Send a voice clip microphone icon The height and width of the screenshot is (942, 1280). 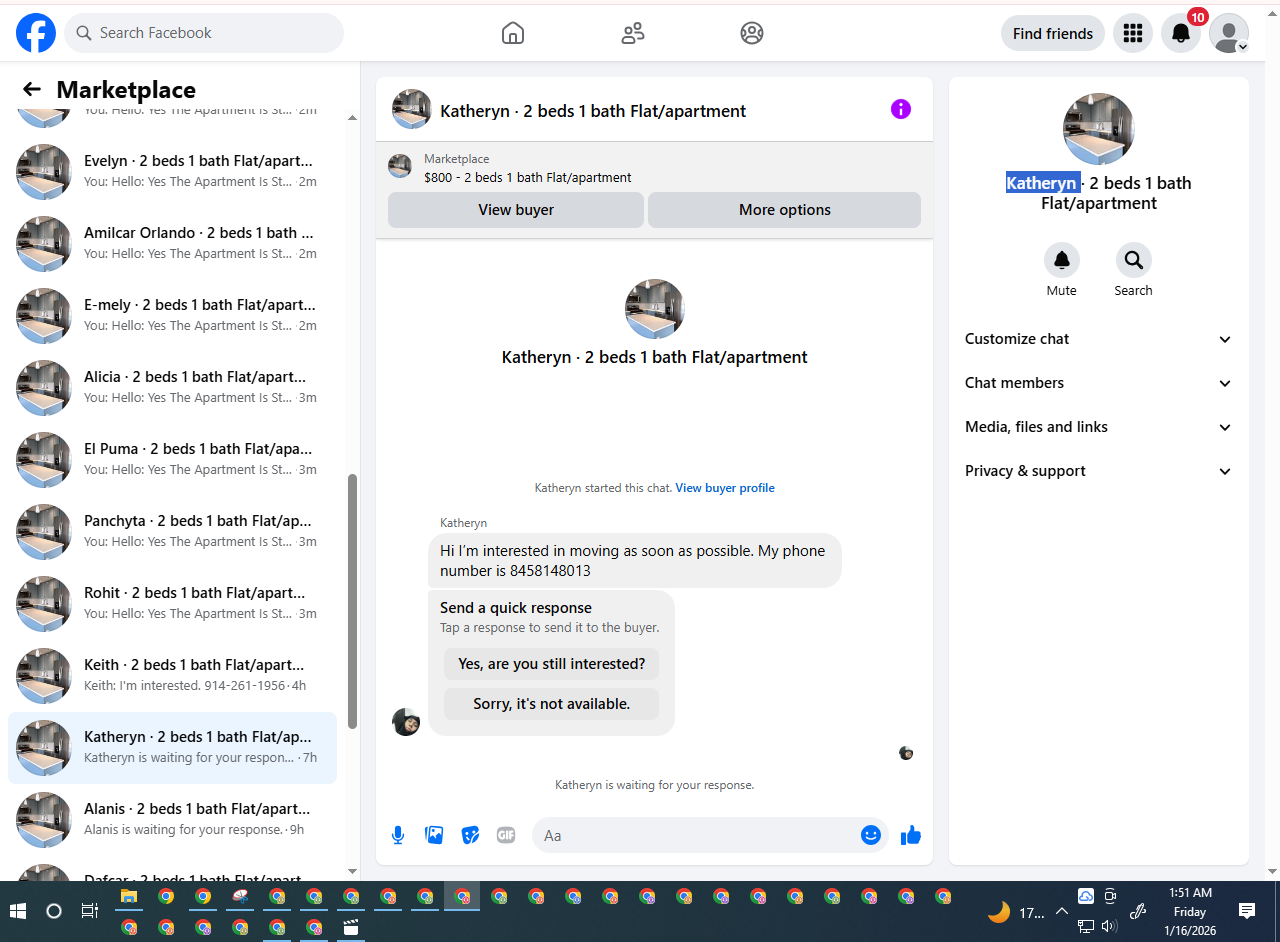pos(398,835)
